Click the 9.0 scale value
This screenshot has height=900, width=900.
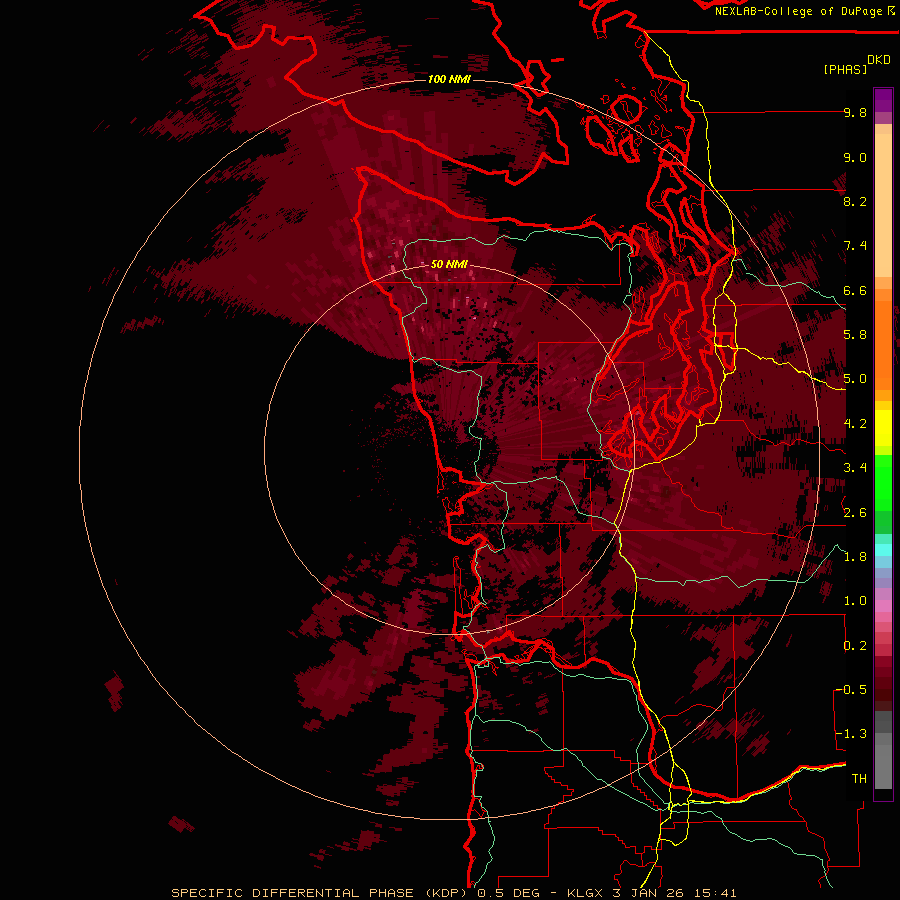[855, 158]
